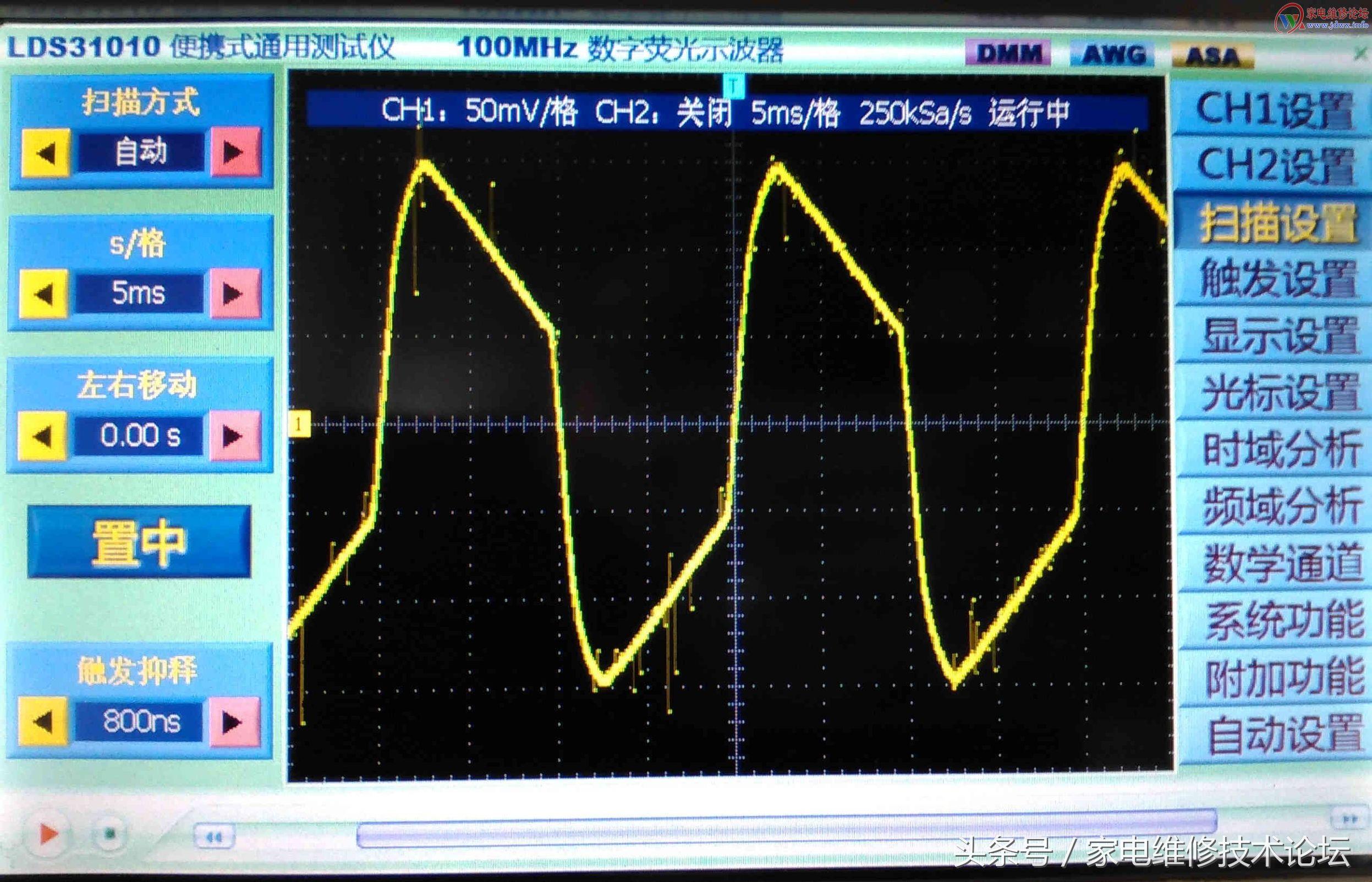The width and height of the screenshot is (1372, 882).
Task: Decrease s/格 timebase with yellow arrow
Action: (44, 294)
